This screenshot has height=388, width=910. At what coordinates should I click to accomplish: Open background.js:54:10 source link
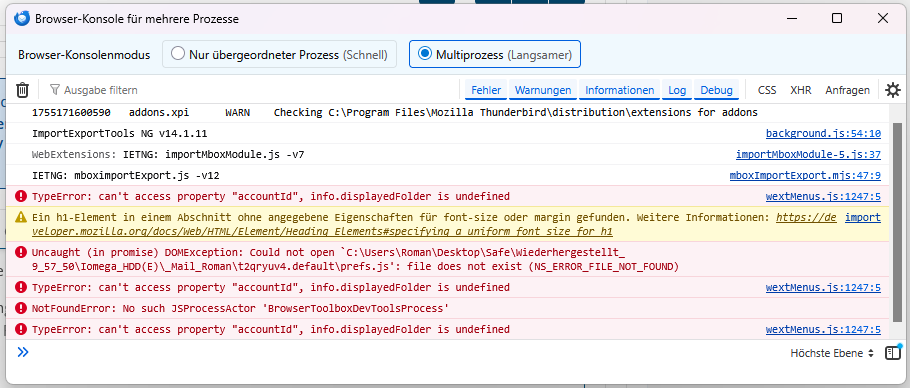point(823,134)
